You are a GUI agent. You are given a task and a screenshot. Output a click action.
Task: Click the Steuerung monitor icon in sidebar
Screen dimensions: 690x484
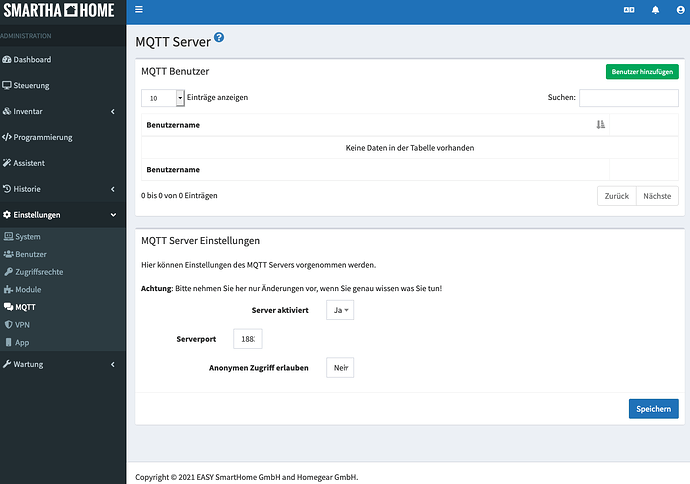[x=7, y=86]
